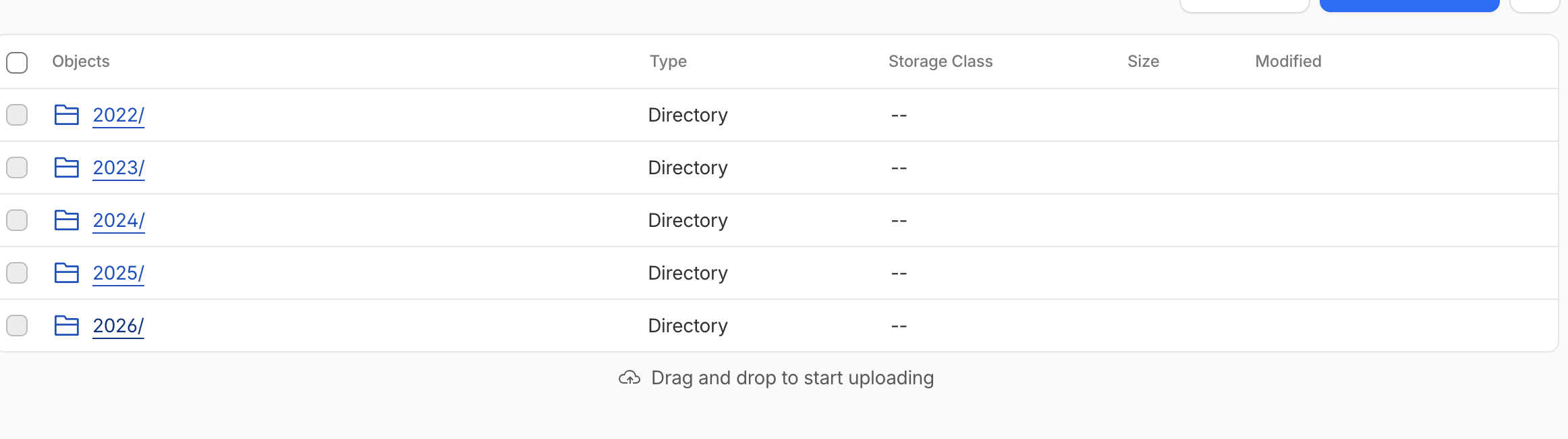Navigate into the 2024/ folder link
The width and height of the screenshot is (1568, 439).
[x=118, y=220]
